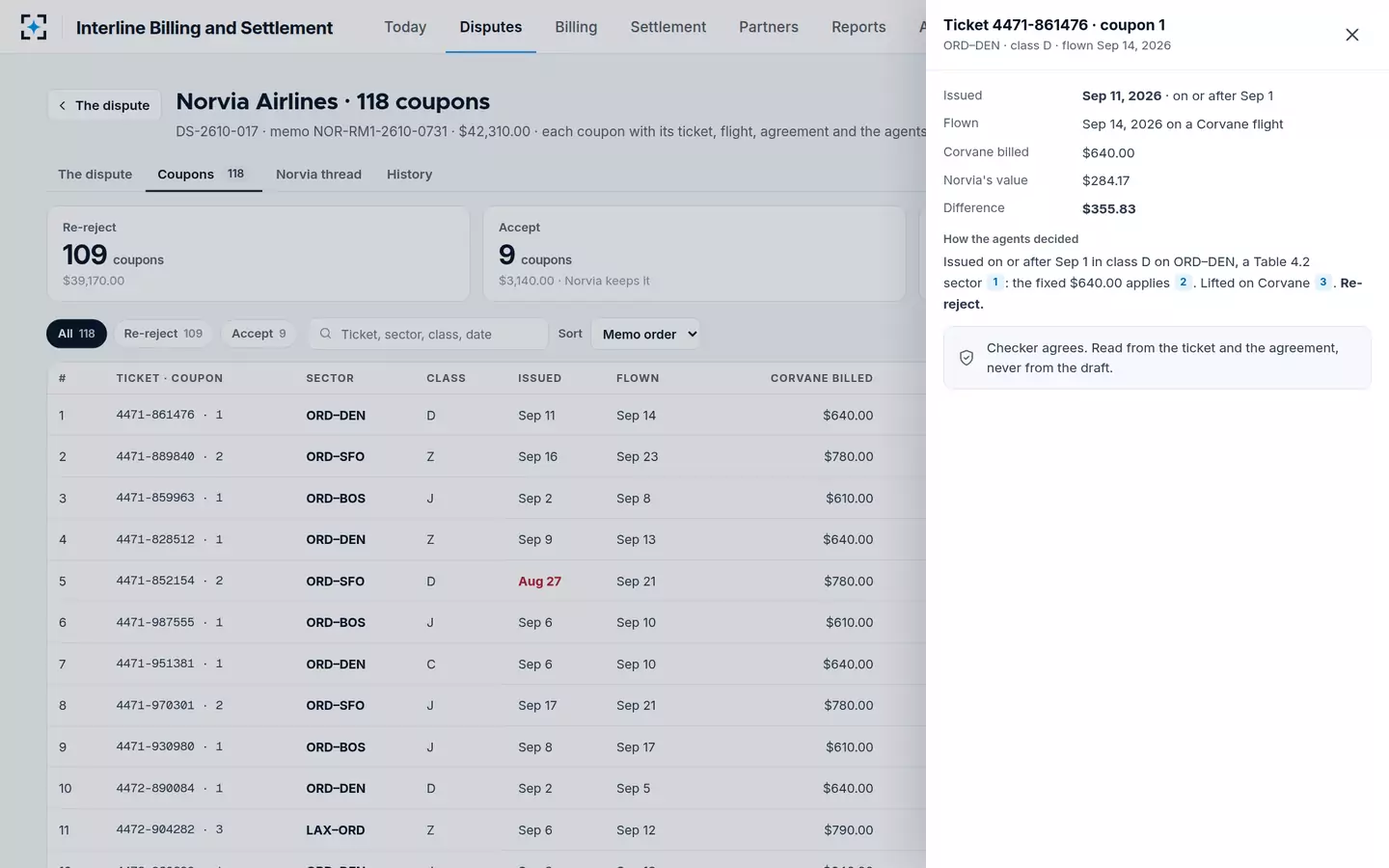Open citation reference 2 in the decision text

(1183, 283)
